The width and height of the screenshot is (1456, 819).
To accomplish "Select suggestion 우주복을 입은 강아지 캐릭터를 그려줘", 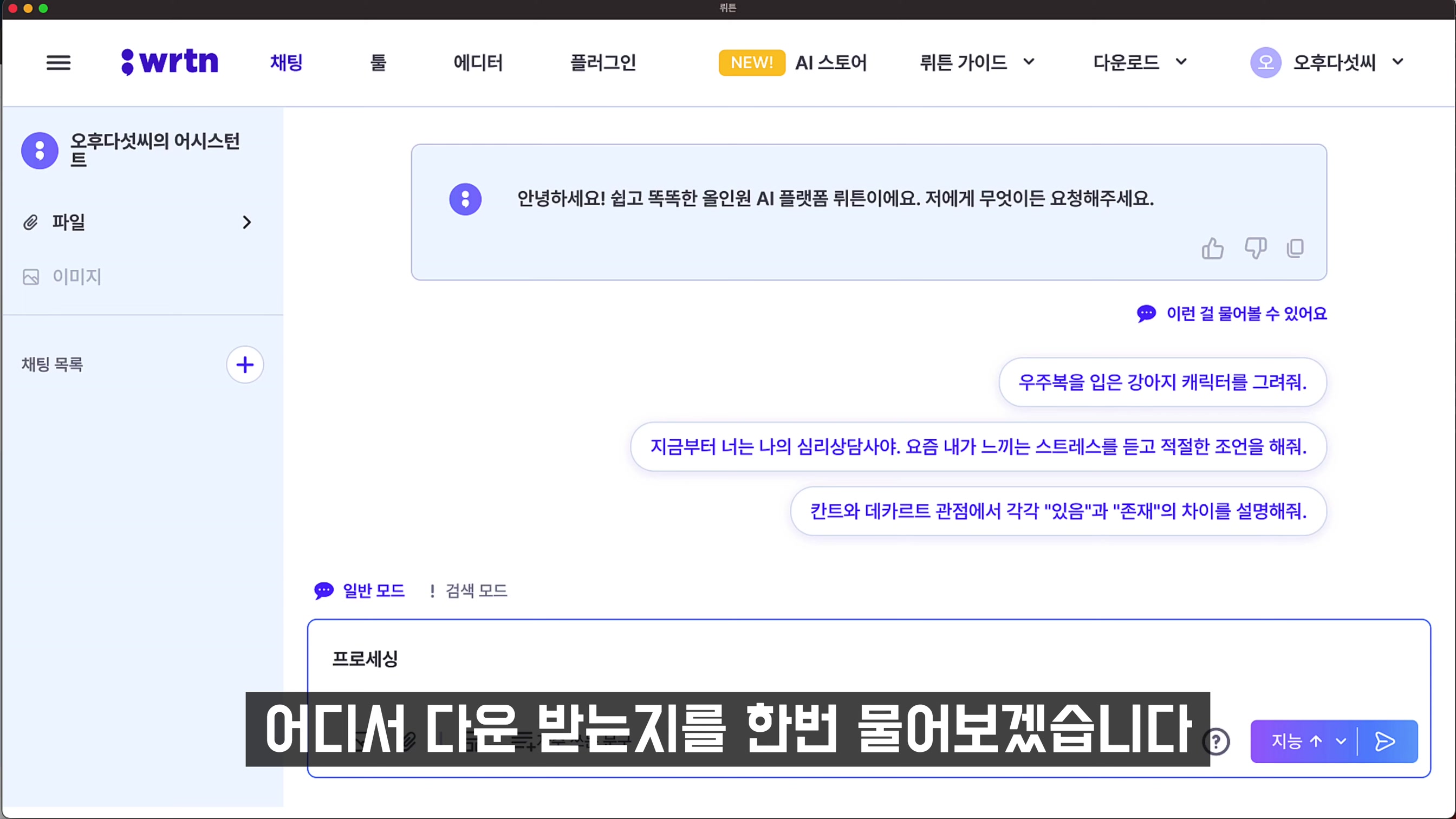I will click(x=1162, y=382).
